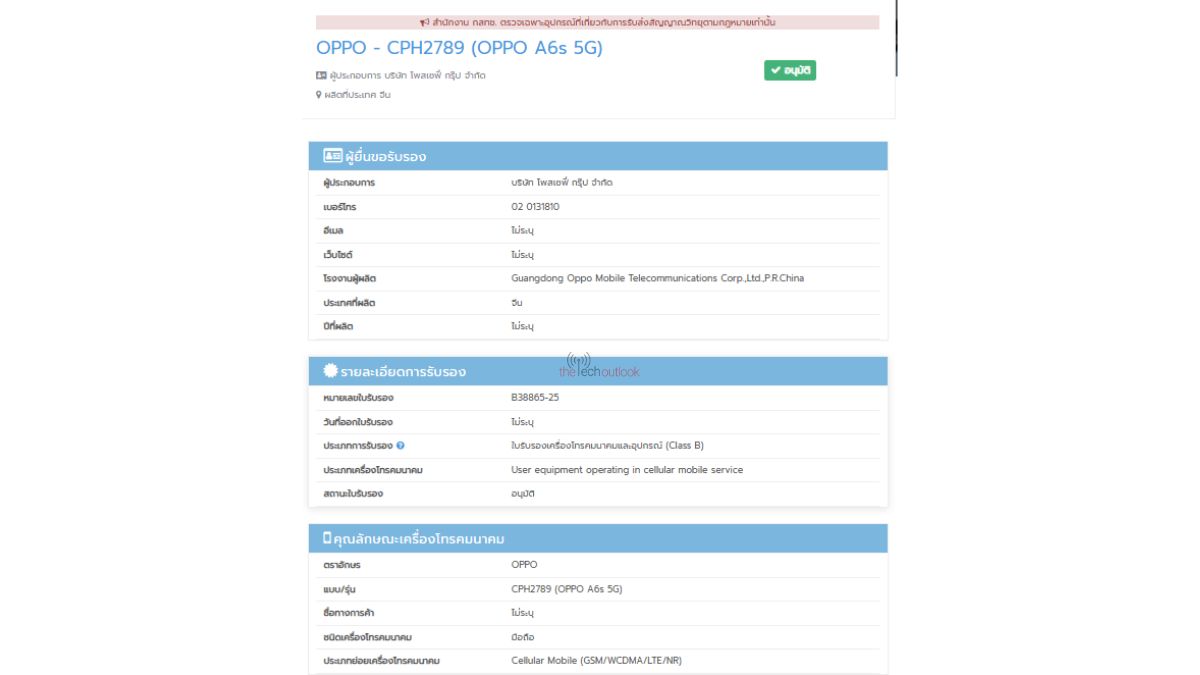Screen dimensions: 1200x675
Task: Click the vertical scrollbar at the top right
Action: (x=896, y=38)
